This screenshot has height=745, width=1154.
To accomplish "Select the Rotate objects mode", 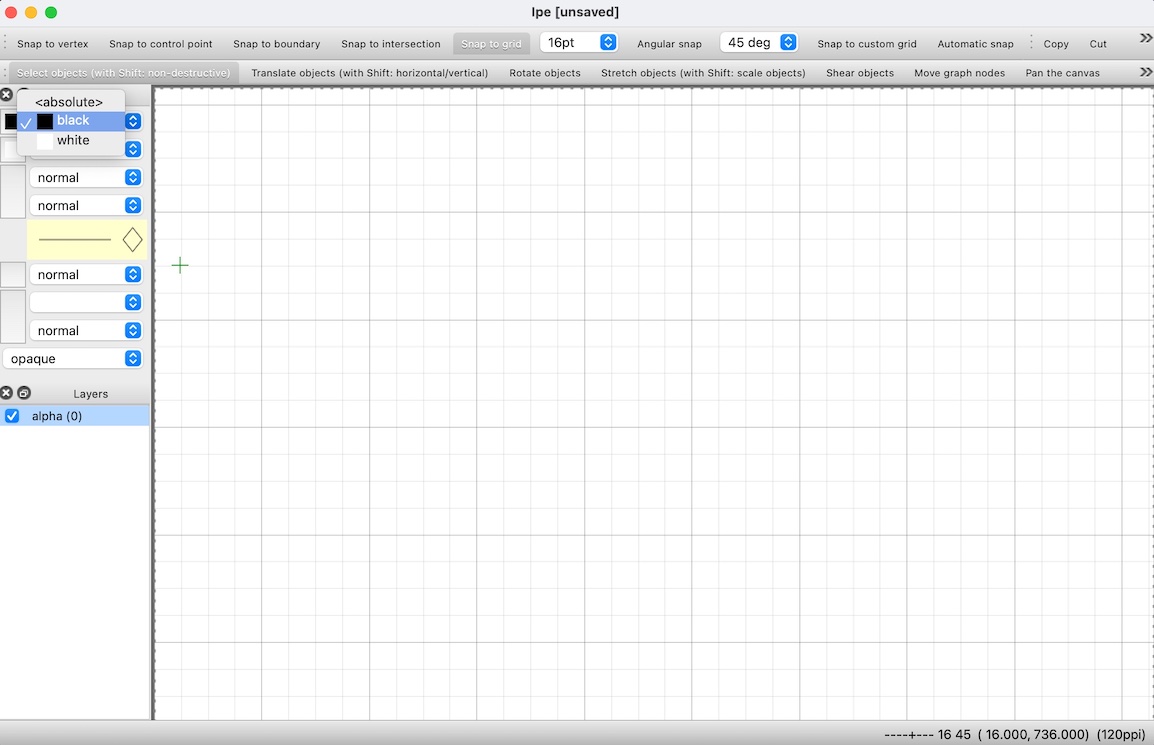I will coord(545,73).
